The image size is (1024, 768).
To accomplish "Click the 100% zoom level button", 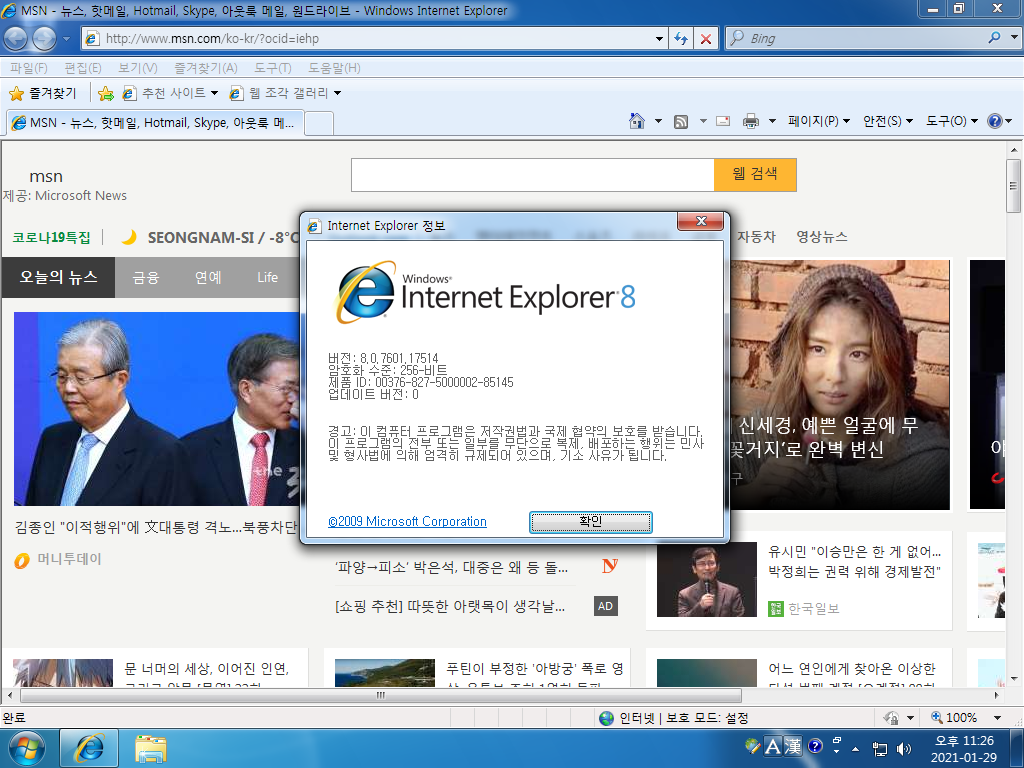I will (955, 718).
